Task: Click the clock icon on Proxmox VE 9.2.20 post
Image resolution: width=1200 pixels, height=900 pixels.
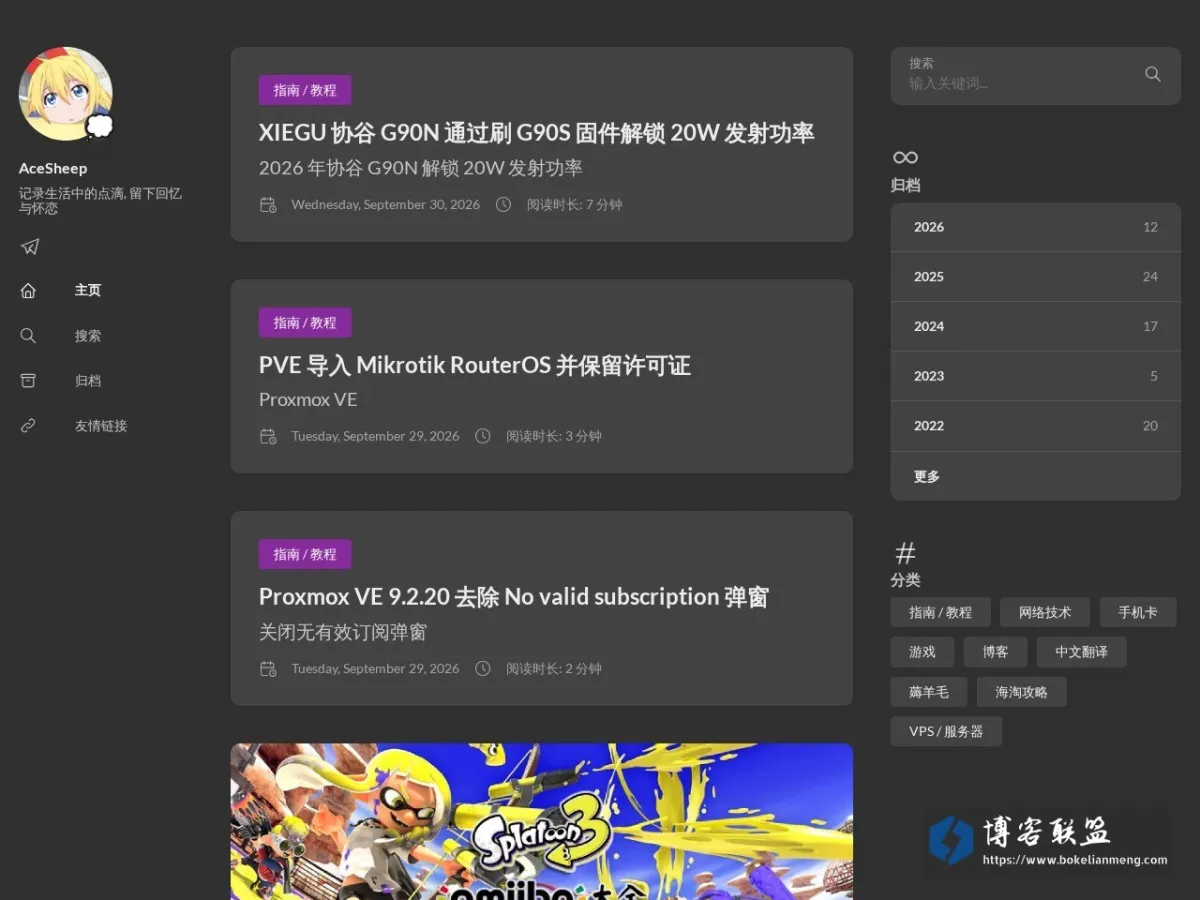Action: coord(483,668)
